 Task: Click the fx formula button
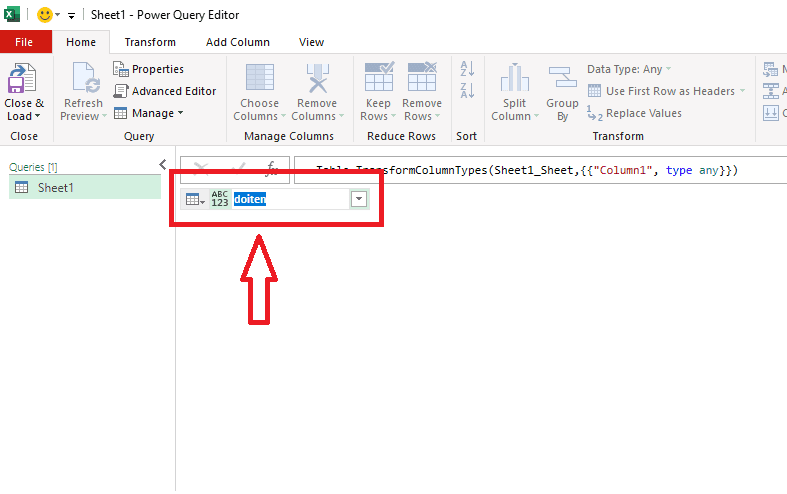point(271,168)
